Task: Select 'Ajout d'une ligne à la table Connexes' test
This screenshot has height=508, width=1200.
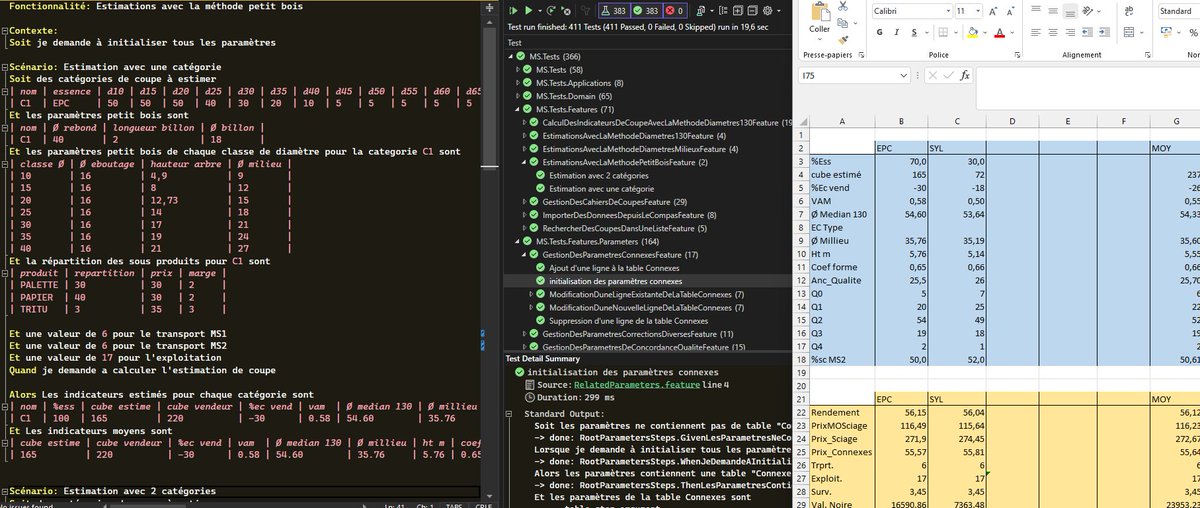Action: click(x=615, y=268)
